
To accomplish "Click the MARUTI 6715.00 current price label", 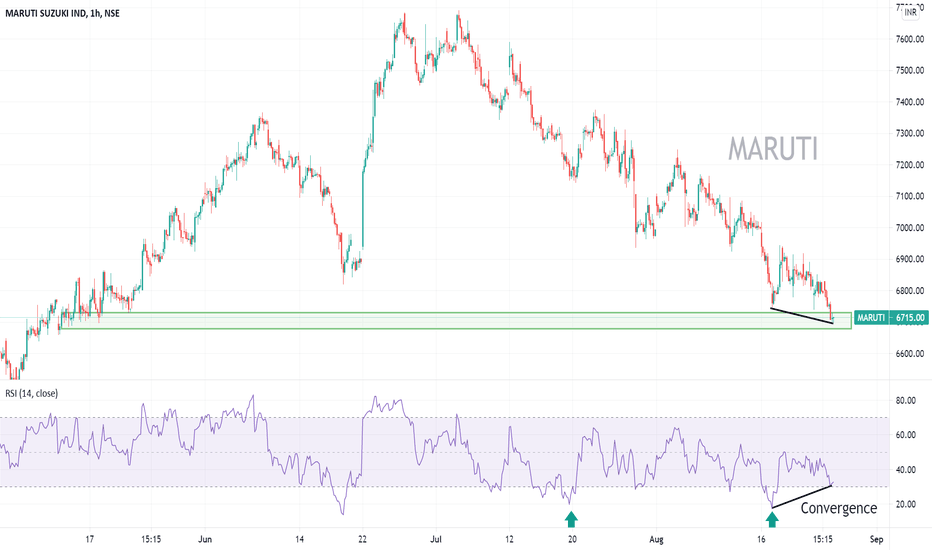I will [x=890, y=318].
